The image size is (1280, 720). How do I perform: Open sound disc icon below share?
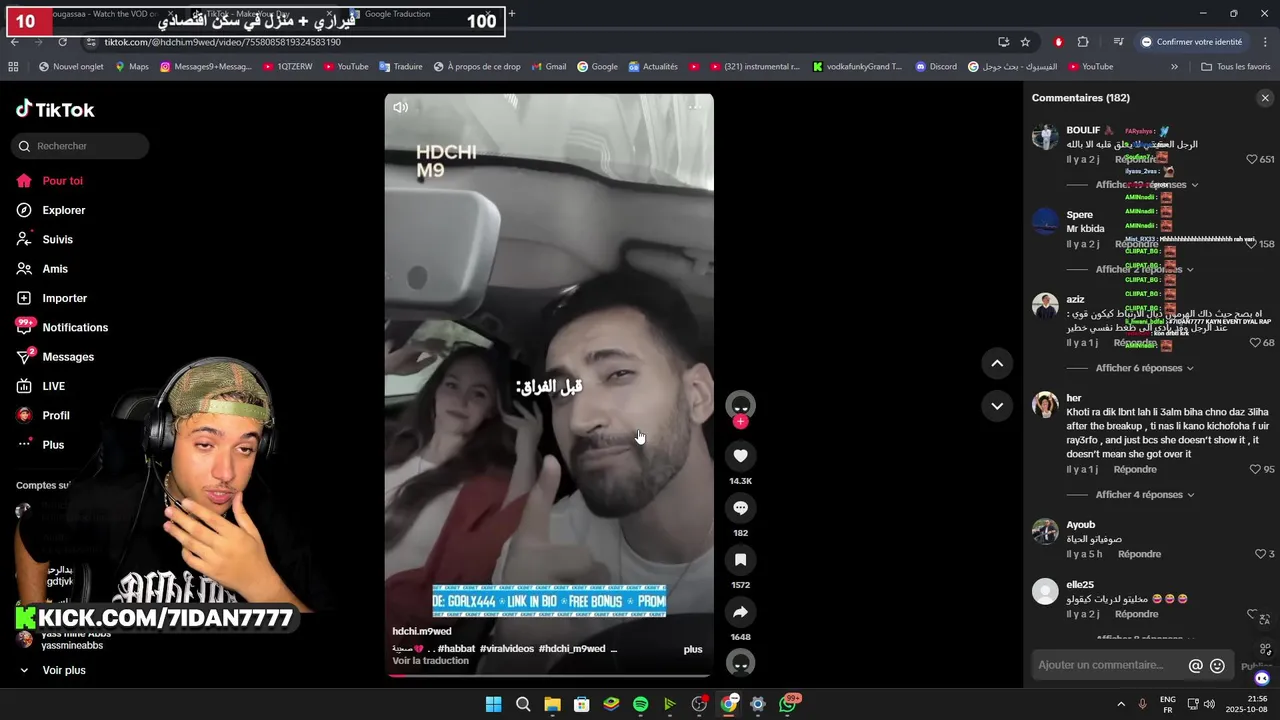click(740, 663)
